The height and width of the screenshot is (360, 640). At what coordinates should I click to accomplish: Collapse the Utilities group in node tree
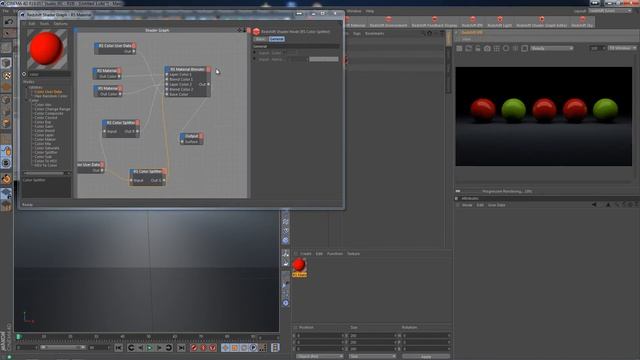click(27, 87)
